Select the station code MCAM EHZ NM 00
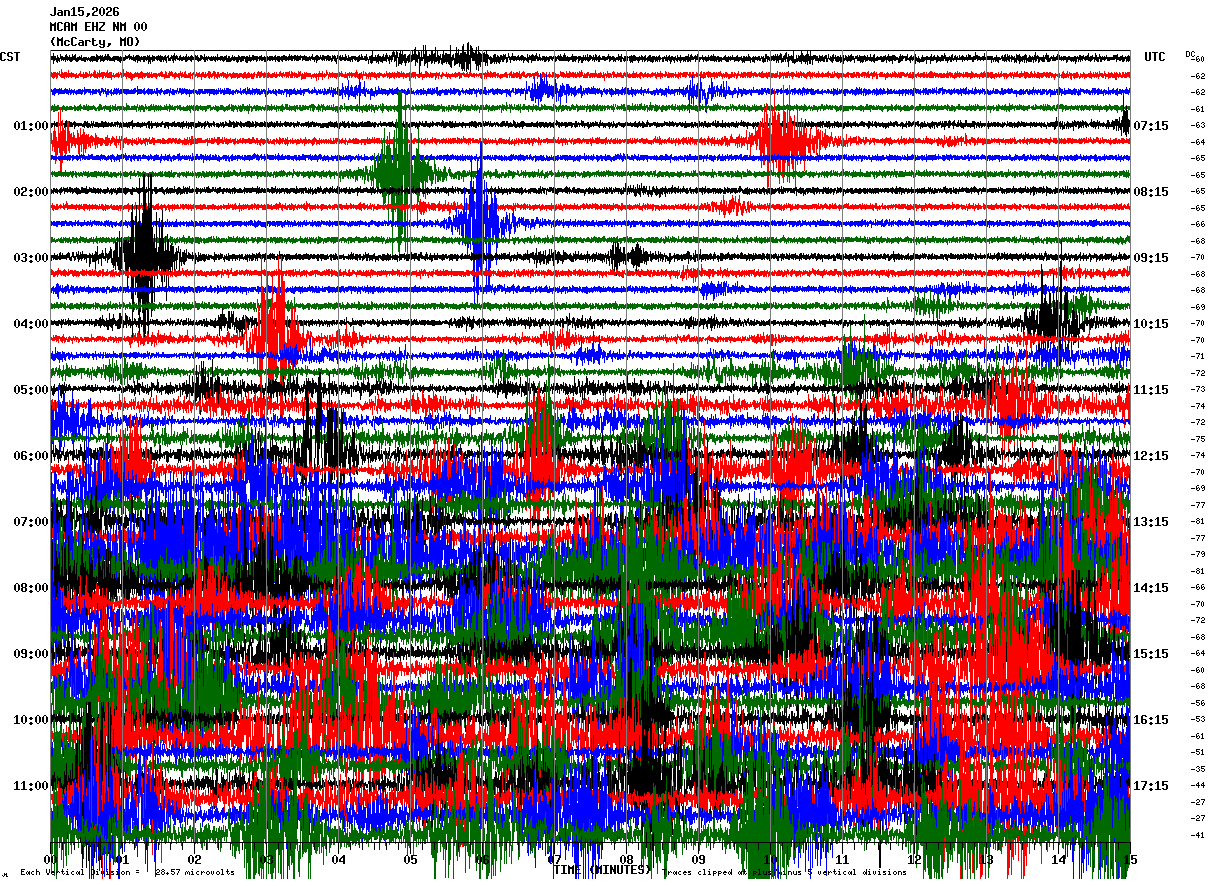1210x886 pixels. tap(98, 27)
